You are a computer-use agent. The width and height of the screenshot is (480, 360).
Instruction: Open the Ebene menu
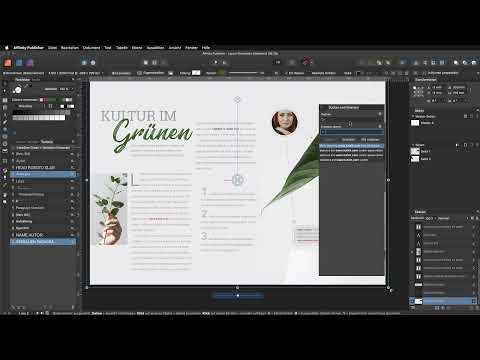click(x=137, y=48)
